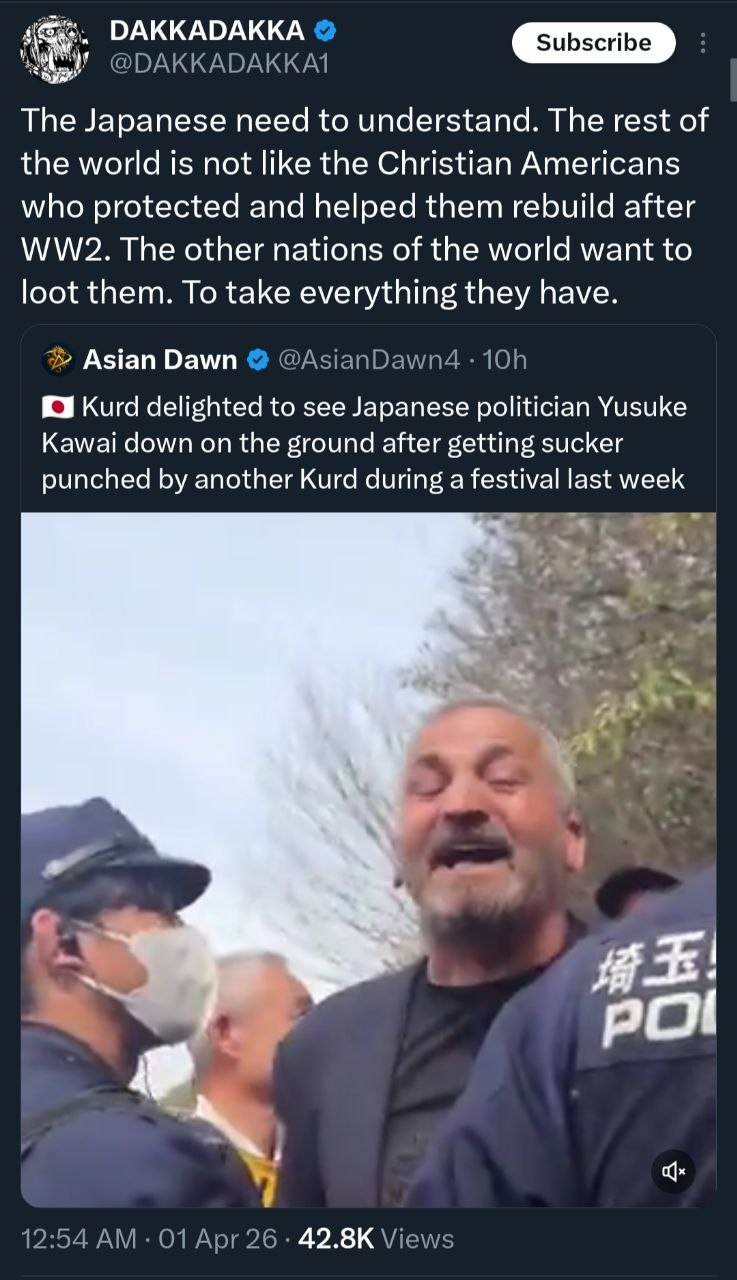
Task: Click Asian Dawn verified checkmark
Action: pos(257,360)
